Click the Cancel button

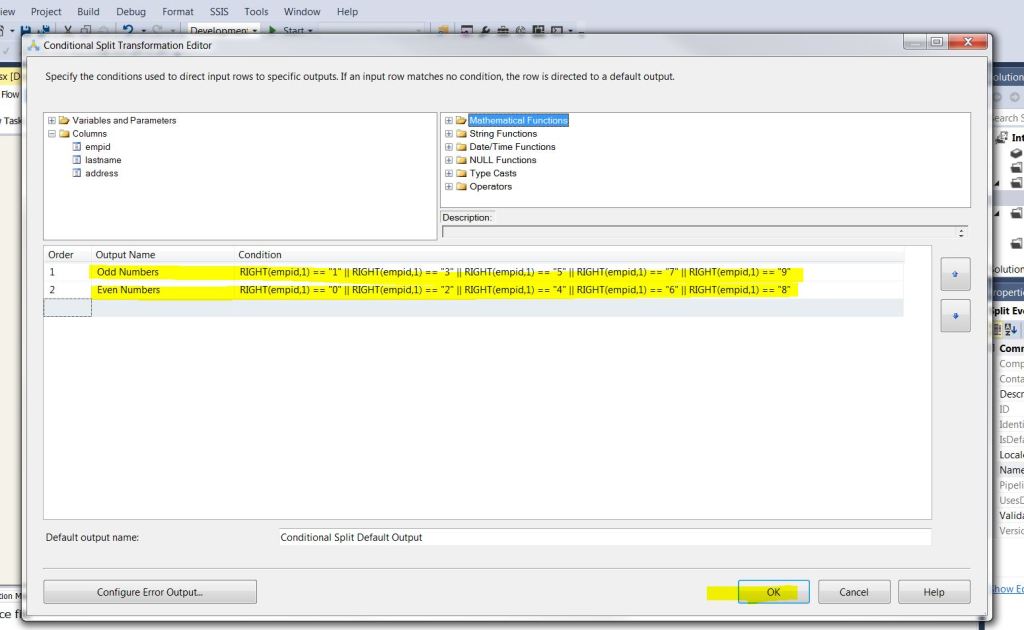coord(854,592)
